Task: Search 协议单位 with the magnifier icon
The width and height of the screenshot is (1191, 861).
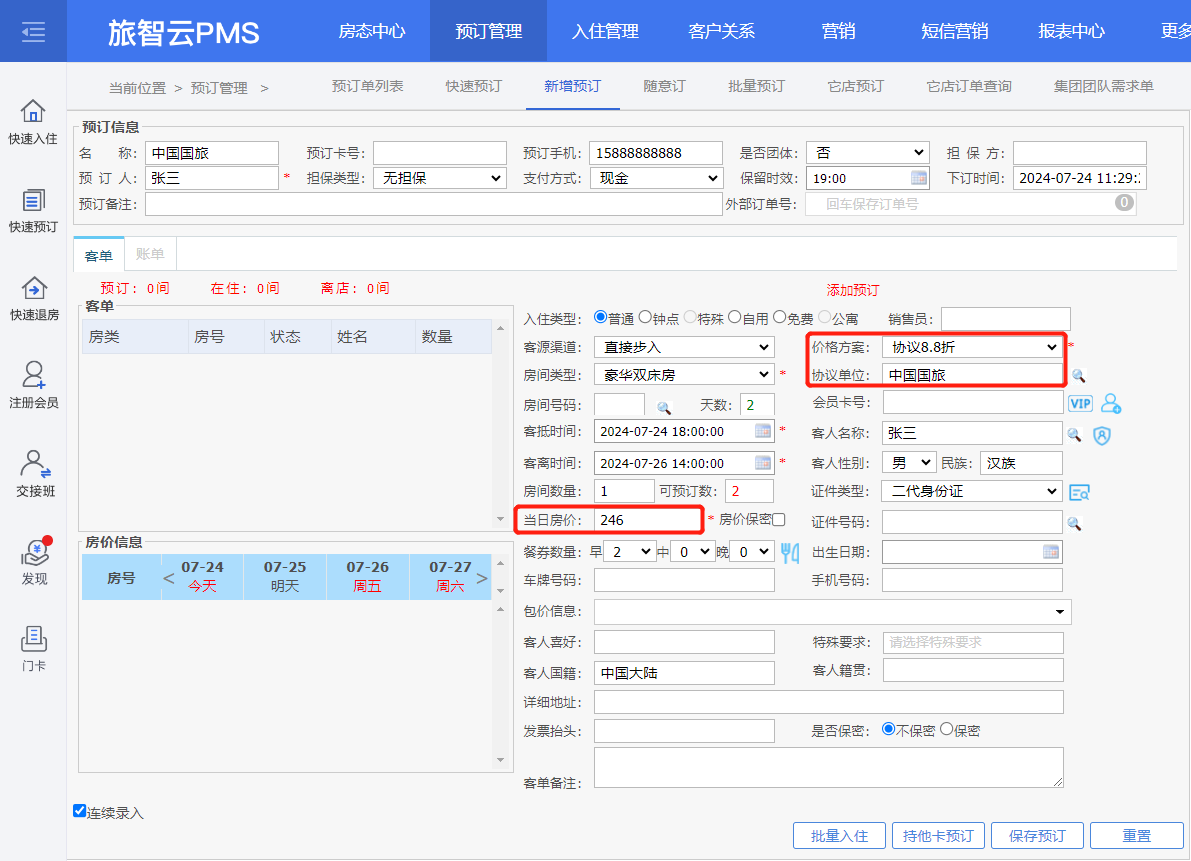Action: tap(1079, 376)
